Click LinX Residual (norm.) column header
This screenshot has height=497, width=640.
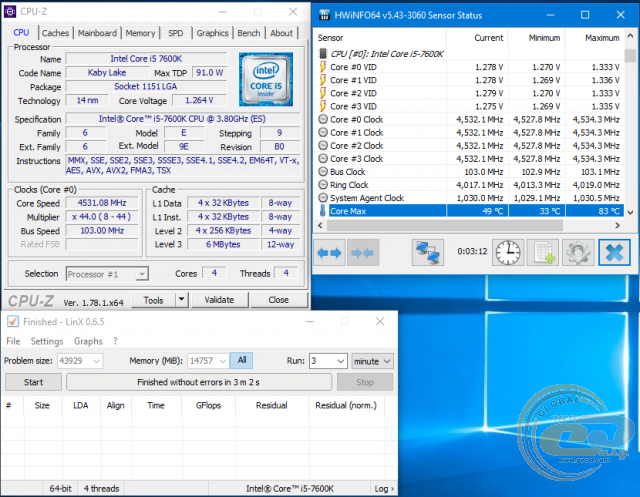pyautogui.click(x=346, y=406)
